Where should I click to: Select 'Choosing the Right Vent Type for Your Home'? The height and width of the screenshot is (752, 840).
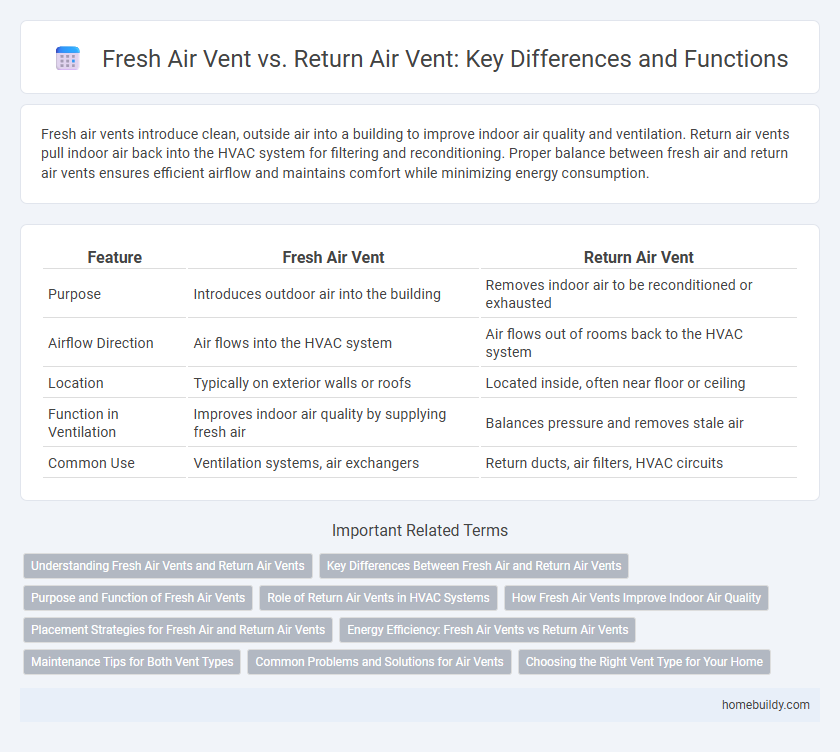(x=643, y=662)
